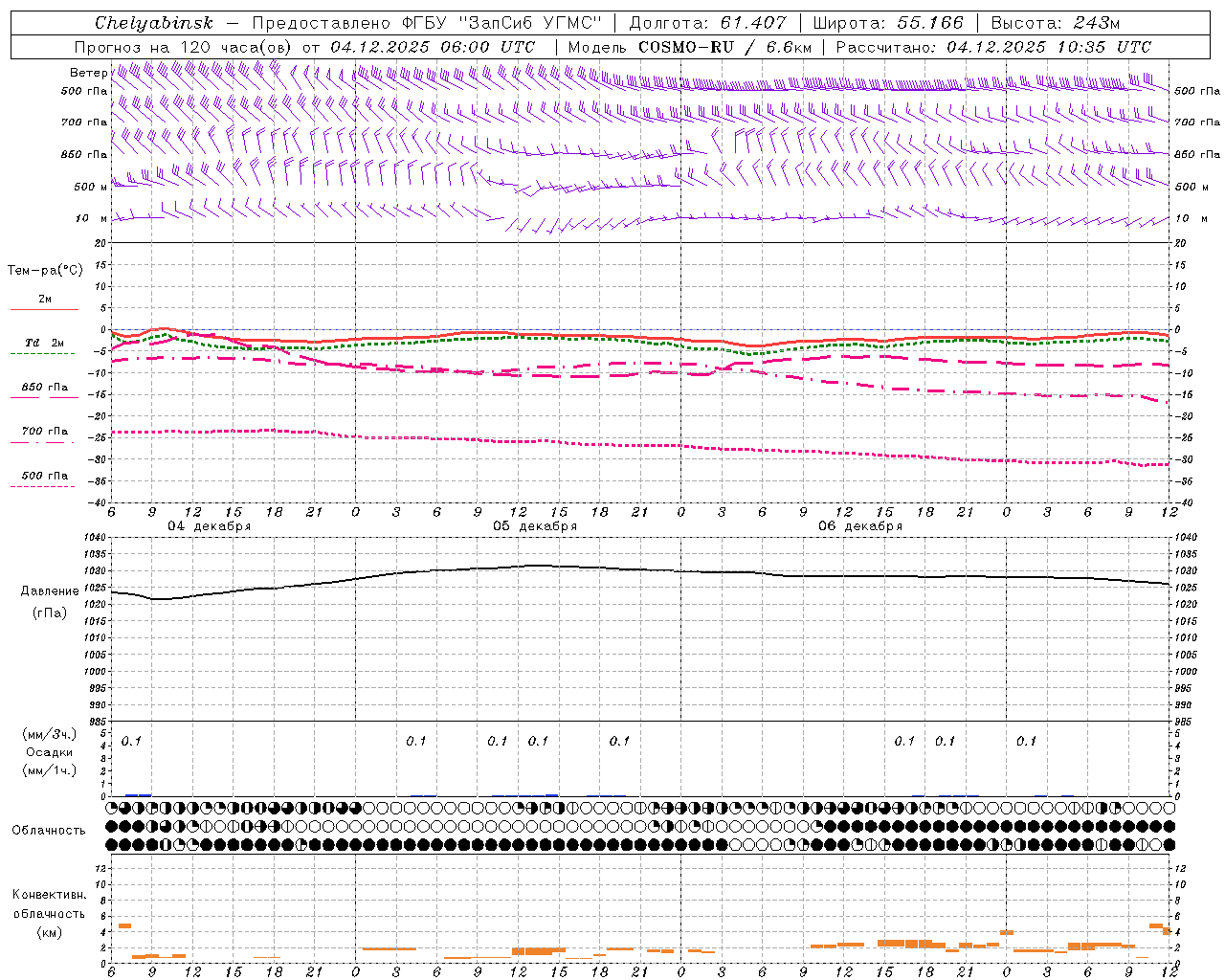The image size is (1225, 980).
Task: Select the "Долгота: 61.407" header field
Action: pyautogui.click(x=708, y=23)
